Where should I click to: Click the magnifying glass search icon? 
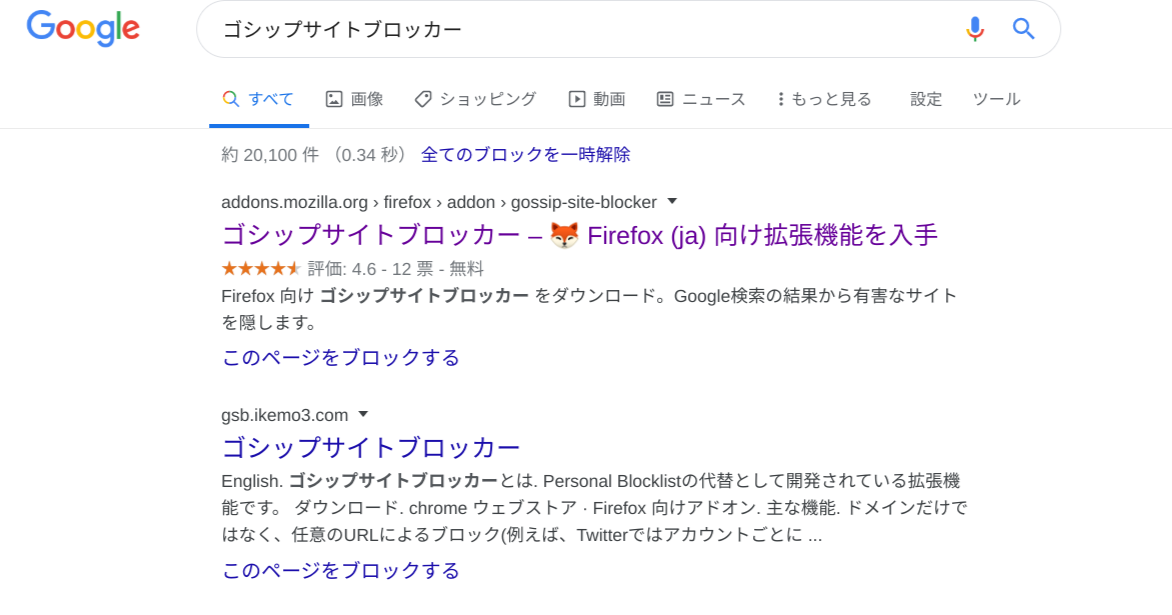[x=1023, y=29]
